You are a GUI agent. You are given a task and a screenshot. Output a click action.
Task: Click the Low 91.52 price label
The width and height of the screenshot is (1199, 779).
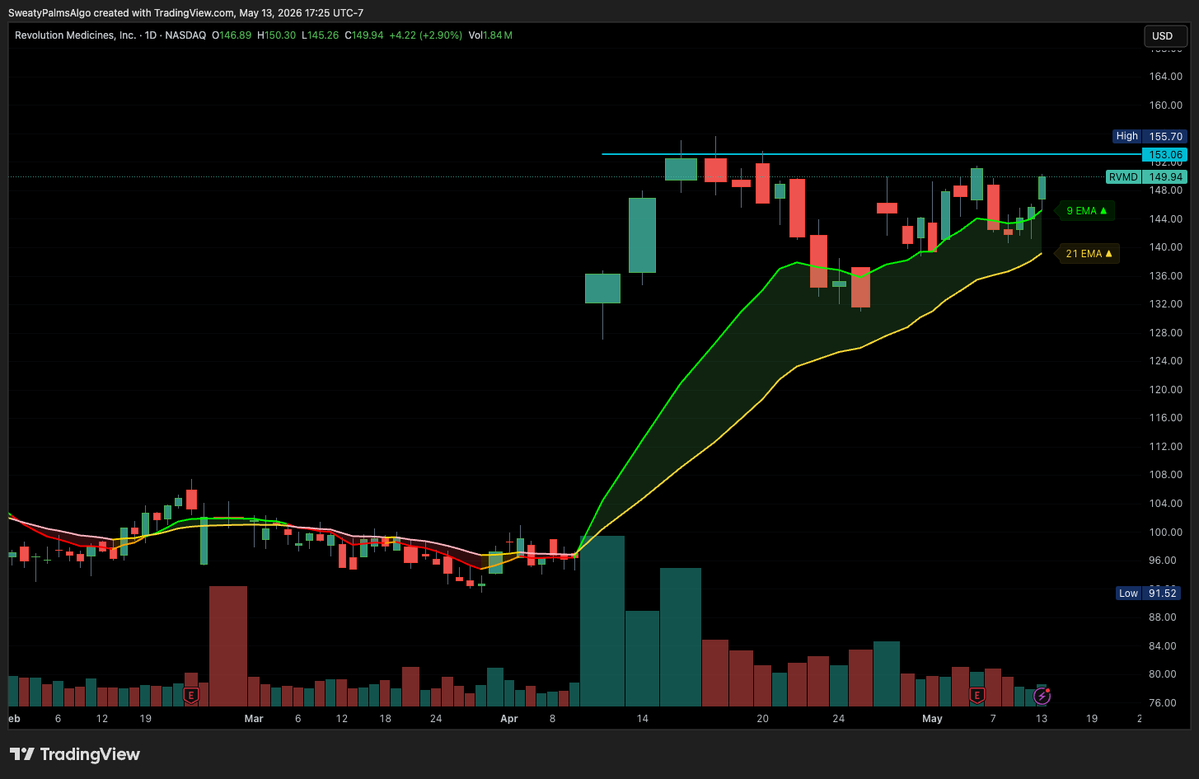coord(1149,593)
